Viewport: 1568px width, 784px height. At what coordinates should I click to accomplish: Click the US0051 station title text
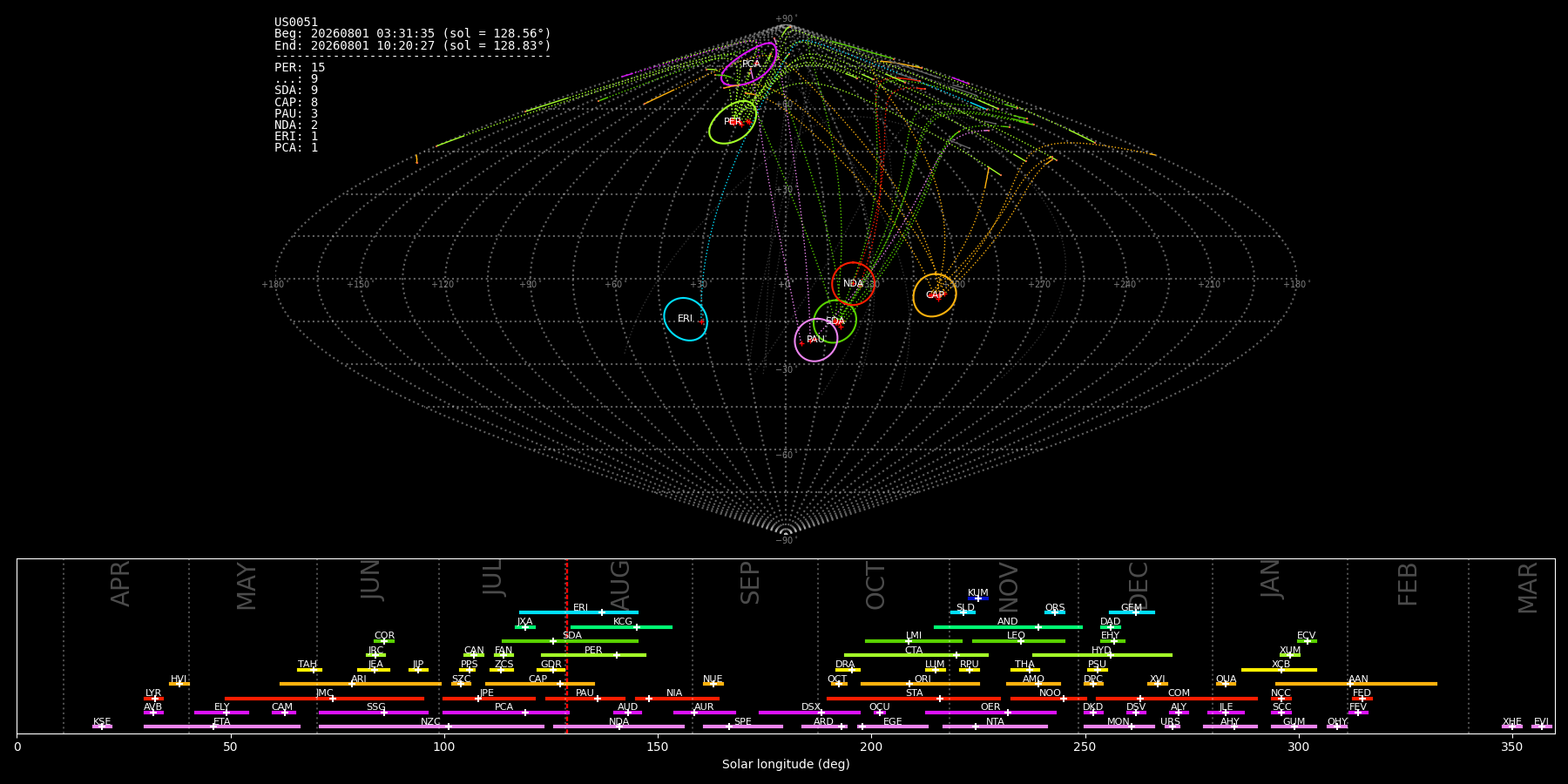tap(296, 23)
